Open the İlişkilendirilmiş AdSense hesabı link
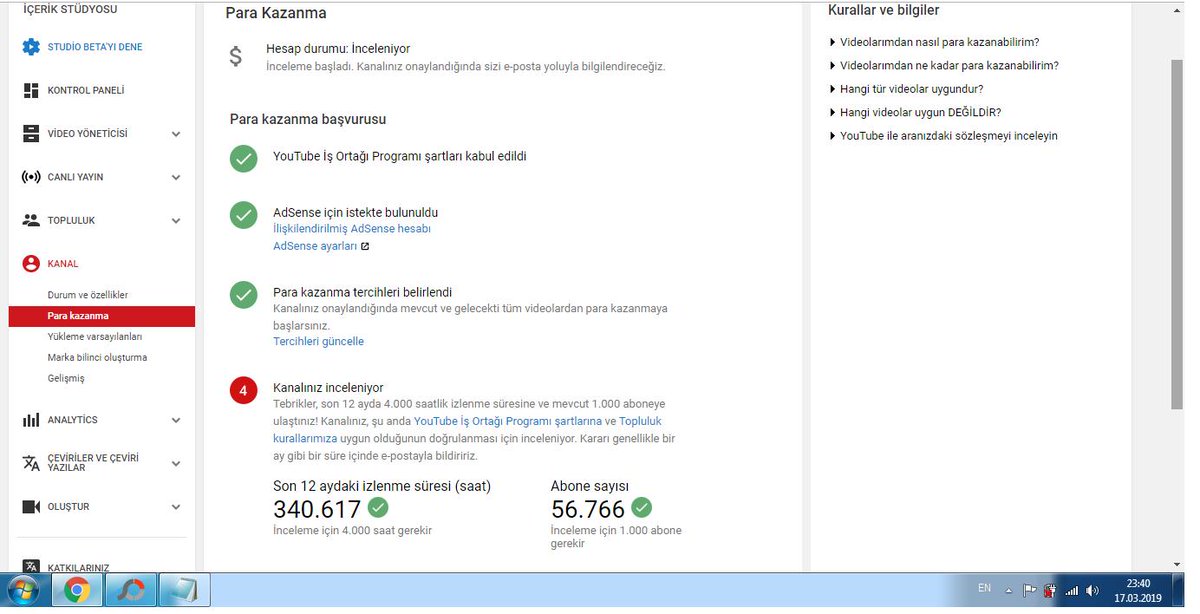Screen dimensions: 1200x614 [352, 229]
